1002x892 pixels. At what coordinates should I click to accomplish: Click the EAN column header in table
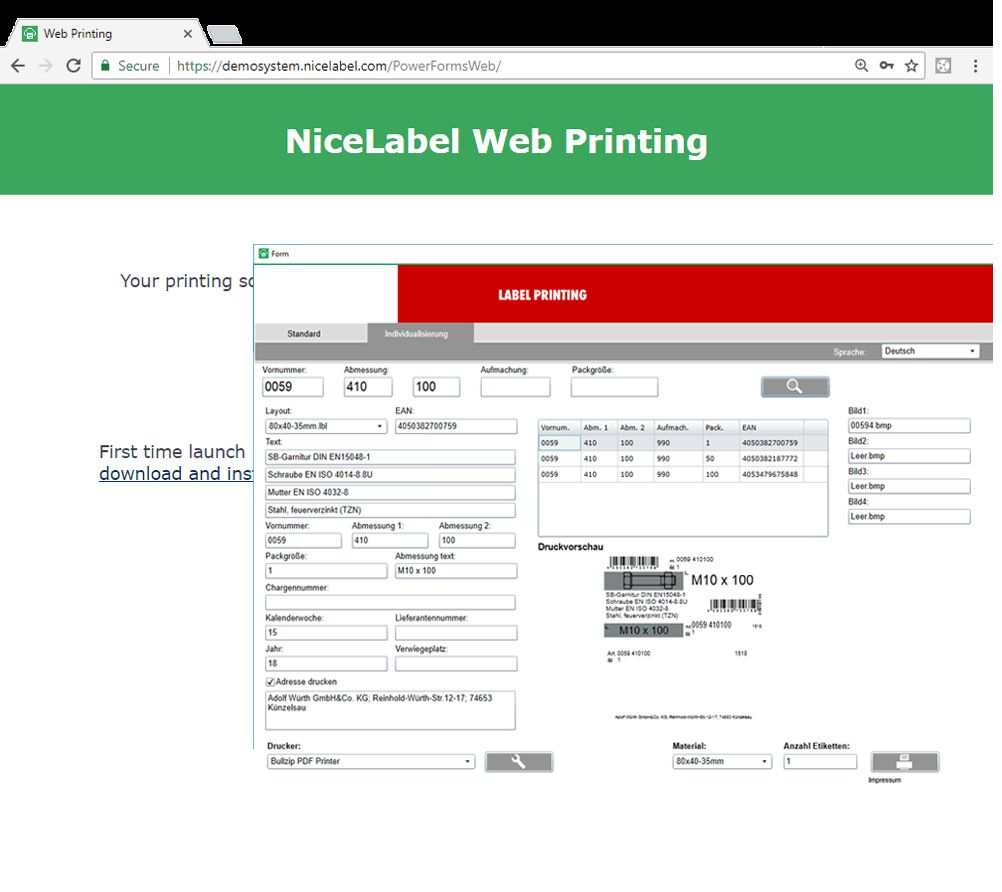771,427
